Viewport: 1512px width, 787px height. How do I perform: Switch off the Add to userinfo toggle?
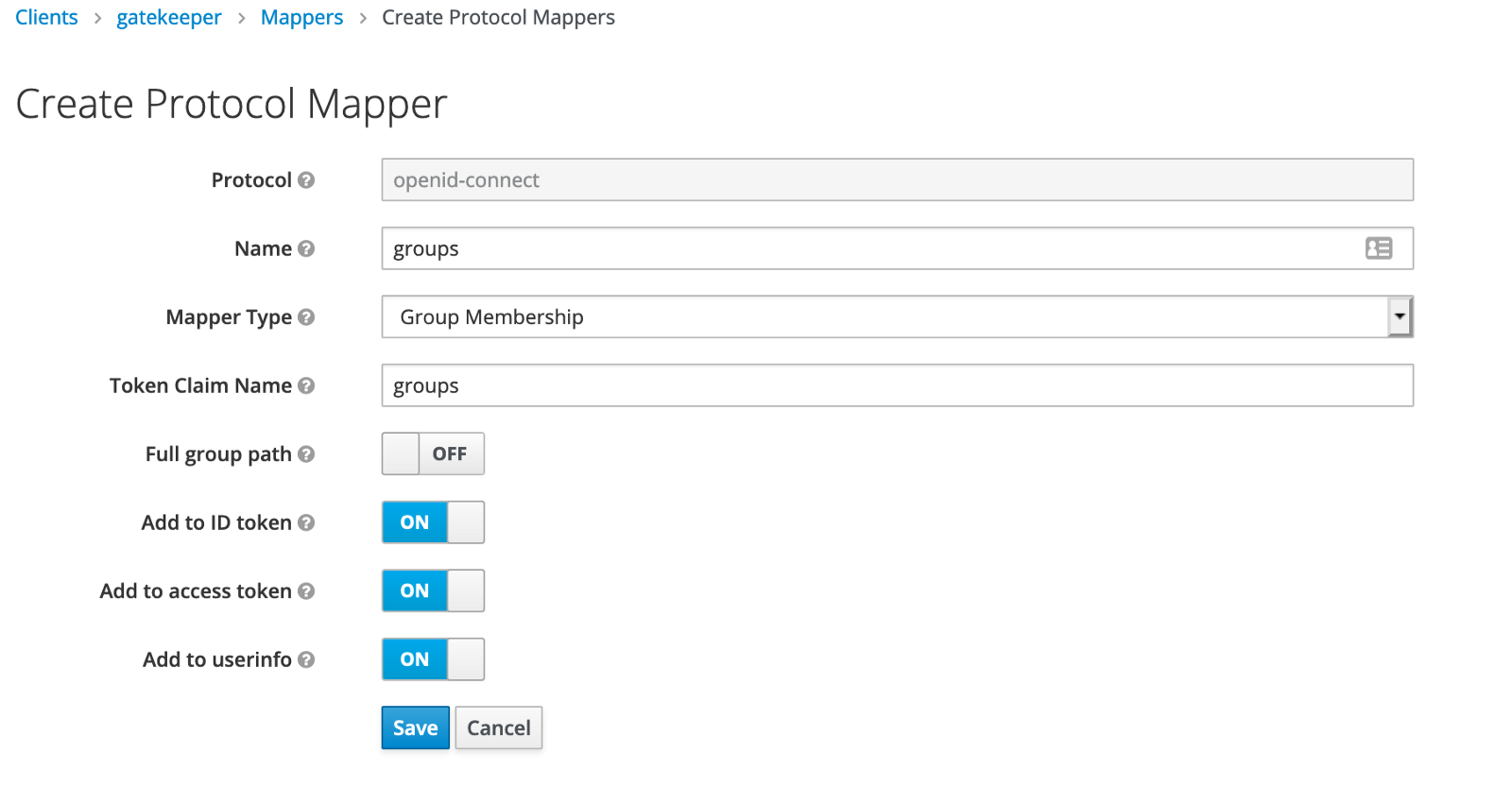point(433,659)
